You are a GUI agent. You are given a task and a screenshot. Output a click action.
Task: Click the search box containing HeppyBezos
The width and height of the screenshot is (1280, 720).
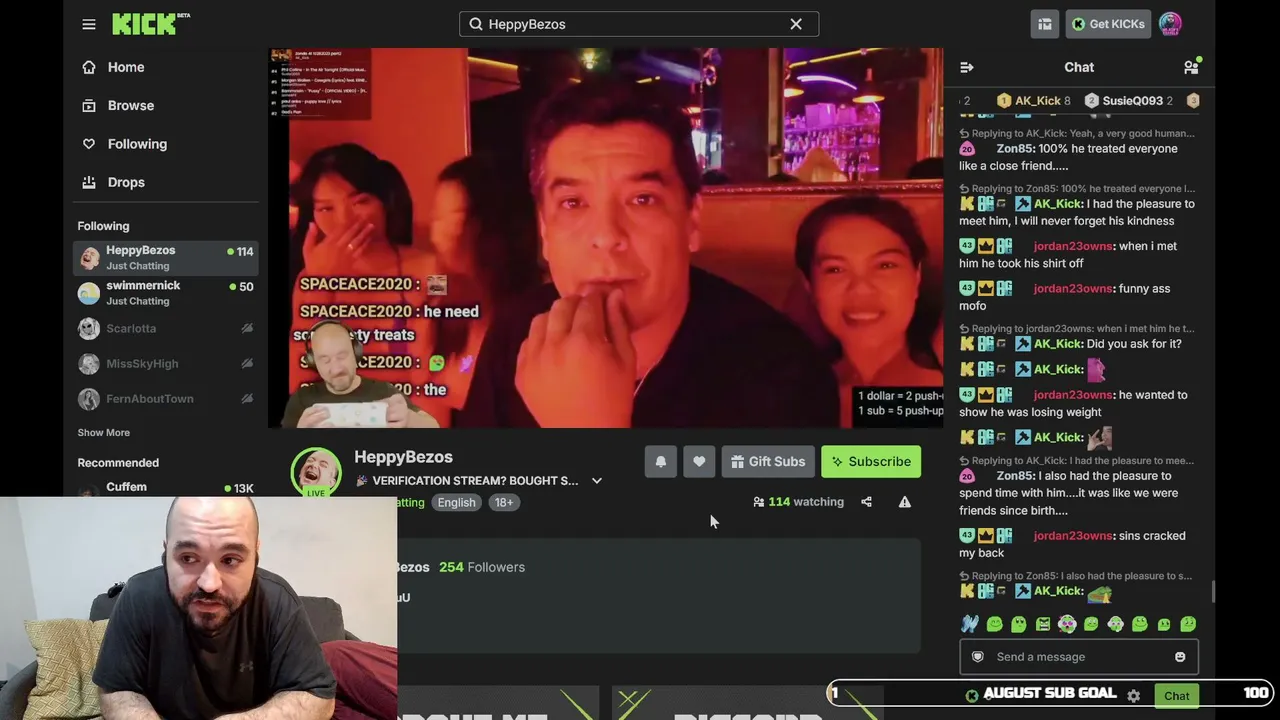pyautogui.click(x=639, y=24)
